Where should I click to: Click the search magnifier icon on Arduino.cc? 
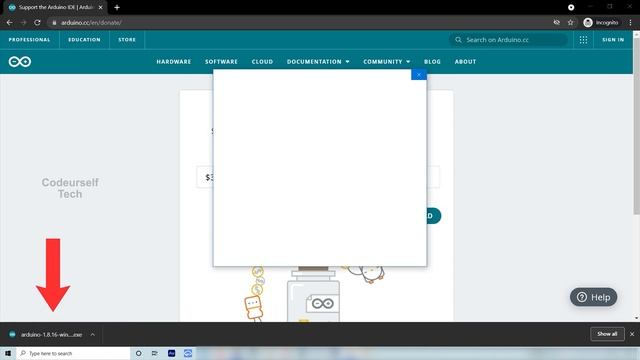click(458, 40)
